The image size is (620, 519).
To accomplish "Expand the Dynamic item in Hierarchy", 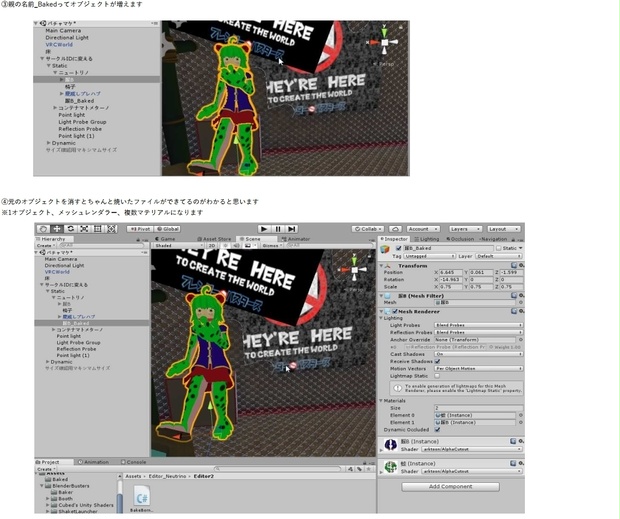I will point(48,362).
